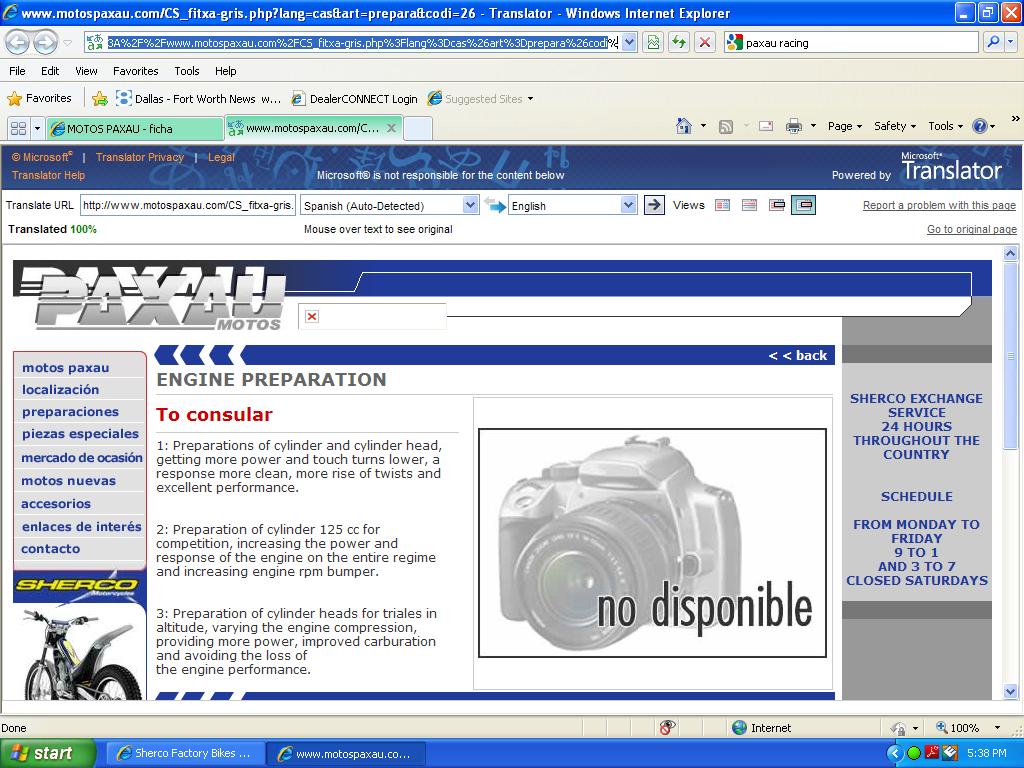Click the Translate URL input field

point(187,205)
